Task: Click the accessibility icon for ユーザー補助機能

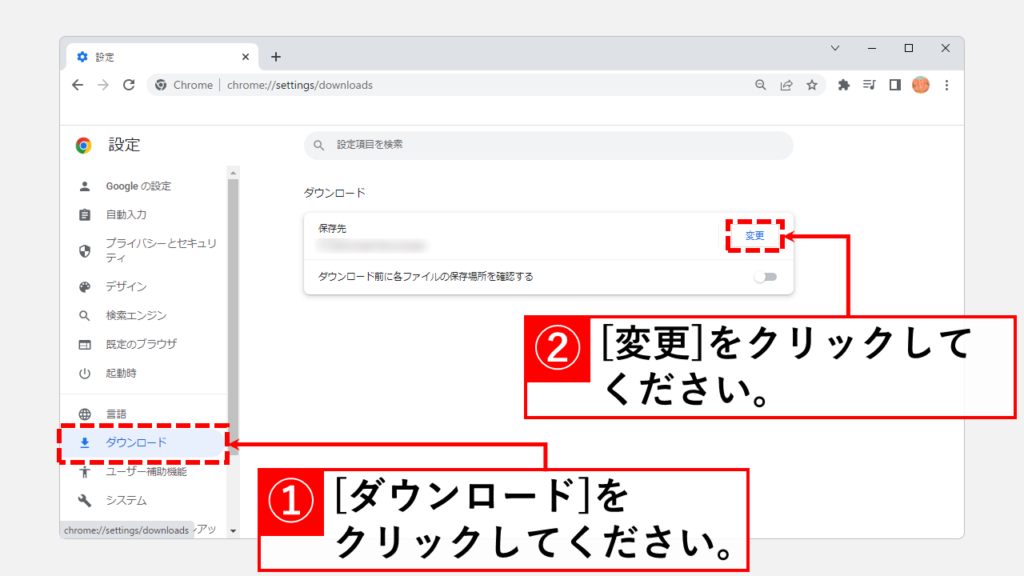Action: [x=84, y=472]
